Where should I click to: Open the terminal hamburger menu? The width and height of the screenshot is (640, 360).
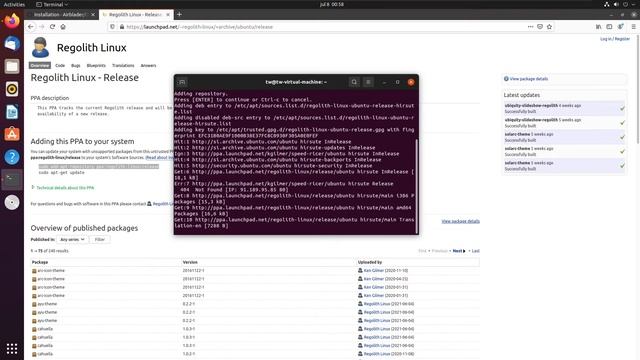(x=368, y=82)
